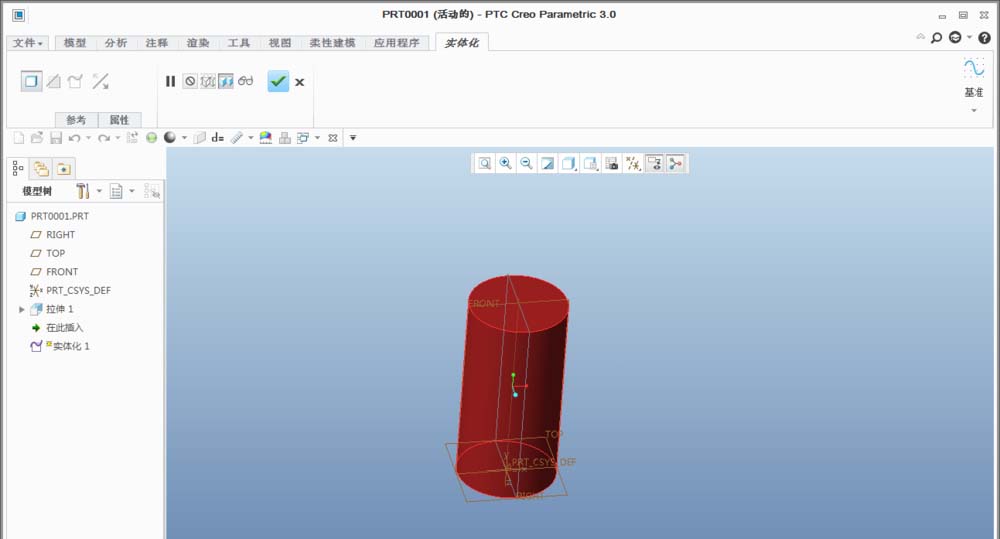Select the folder browser navigator tab

click(41, 168)
